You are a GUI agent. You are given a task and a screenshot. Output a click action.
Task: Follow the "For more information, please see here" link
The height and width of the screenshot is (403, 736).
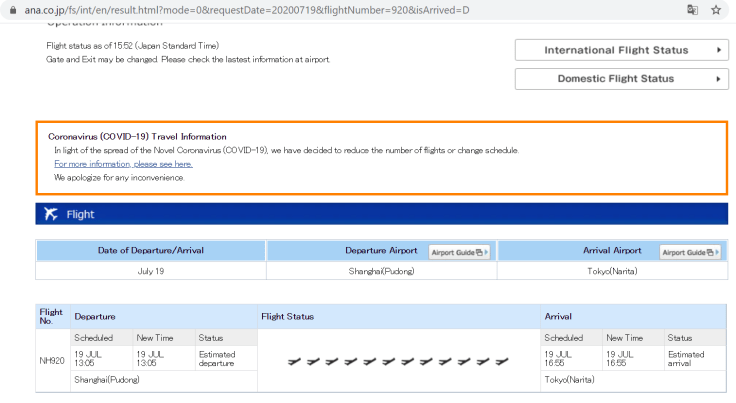tap(123, 163)
